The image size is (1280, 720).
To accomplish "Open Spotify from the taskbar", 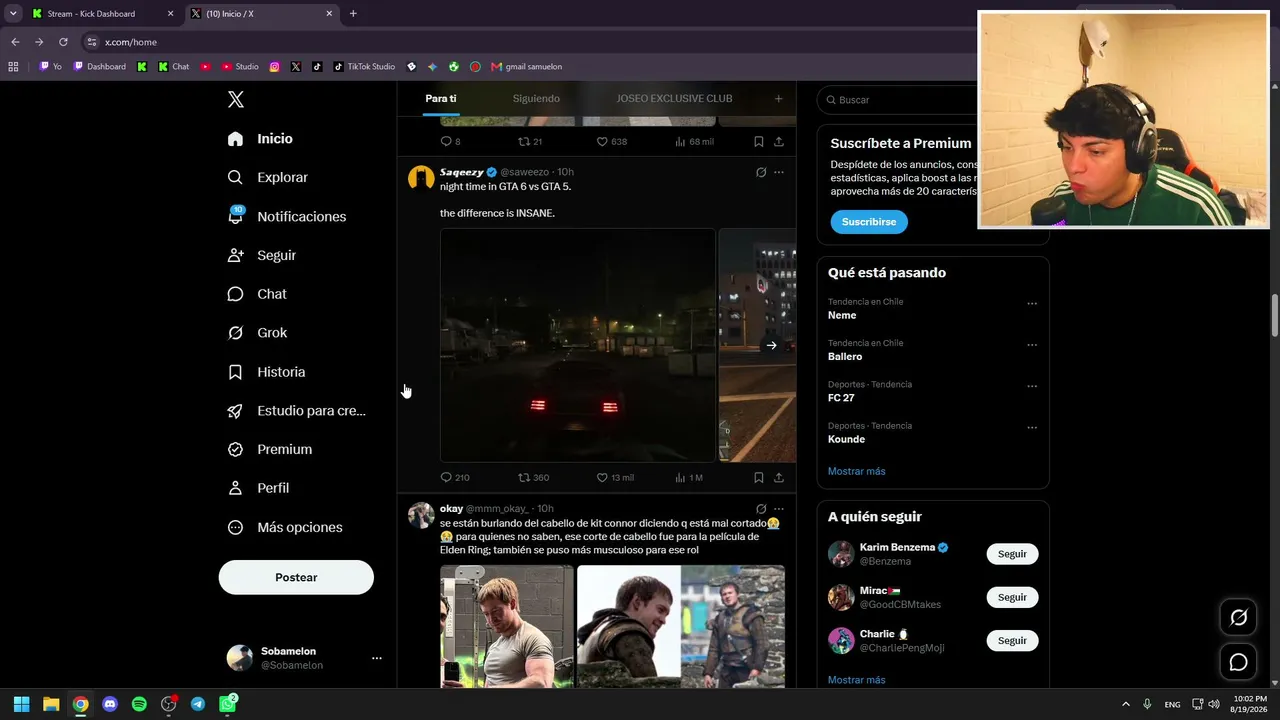I will (139, 704).
